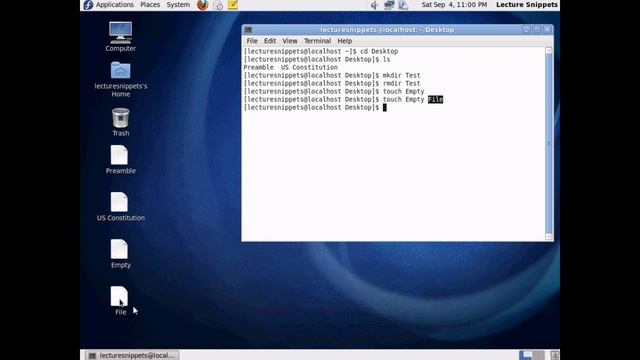Open the terminal Edit menu
Viewport: 640px width, 360px height.
coord(270,41)
